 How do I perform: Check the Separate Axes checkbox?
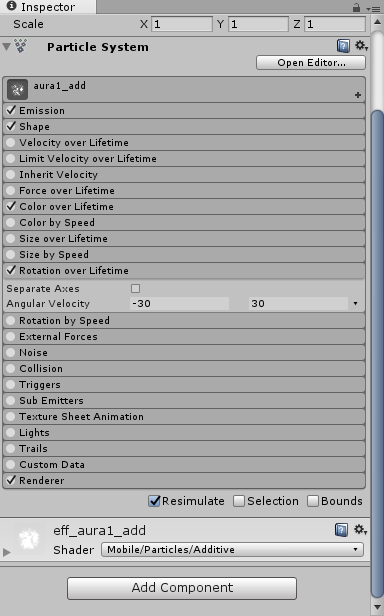click(135, 289)
